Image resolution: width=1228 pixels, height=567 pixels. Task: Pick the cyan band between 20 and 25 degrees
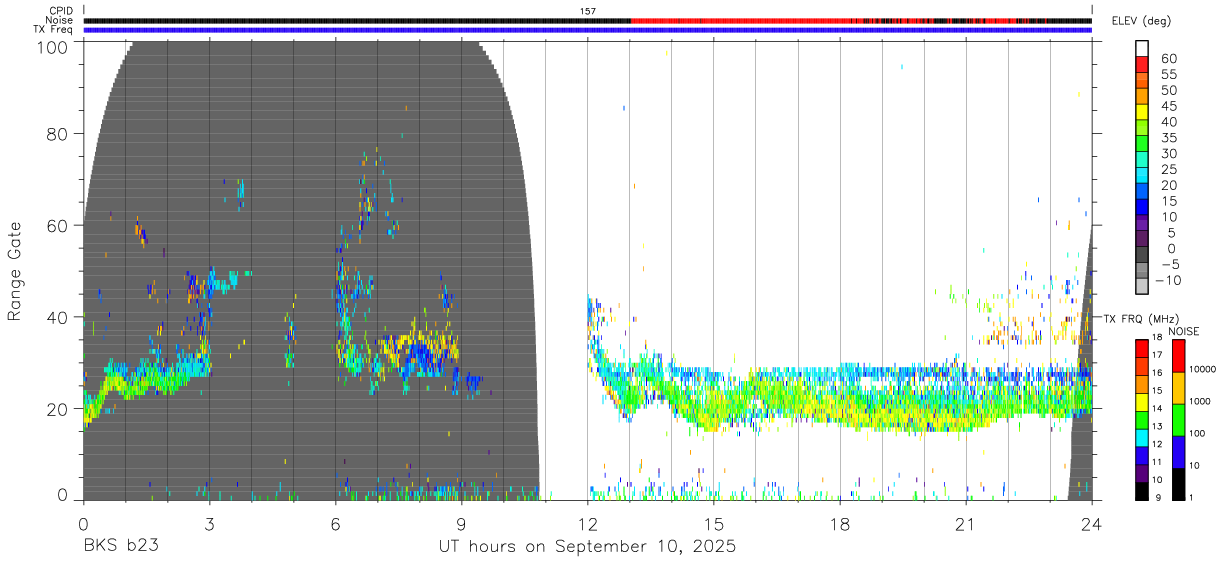(x=1142, y=175)
